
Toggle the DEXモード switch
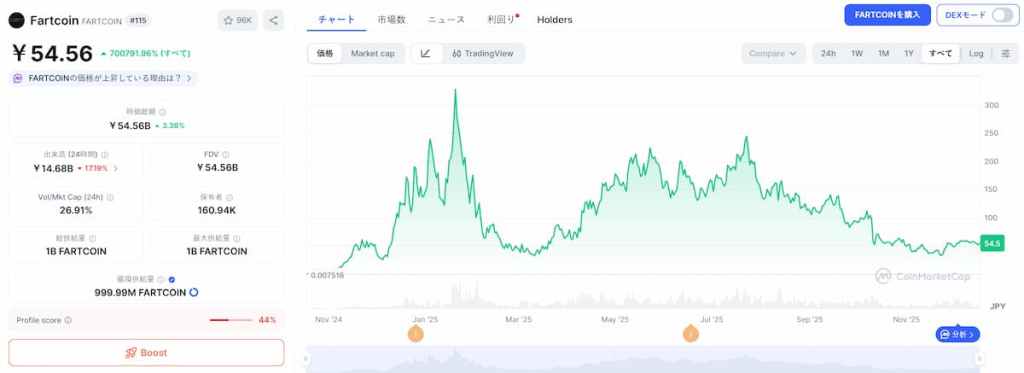point(1002,15)
